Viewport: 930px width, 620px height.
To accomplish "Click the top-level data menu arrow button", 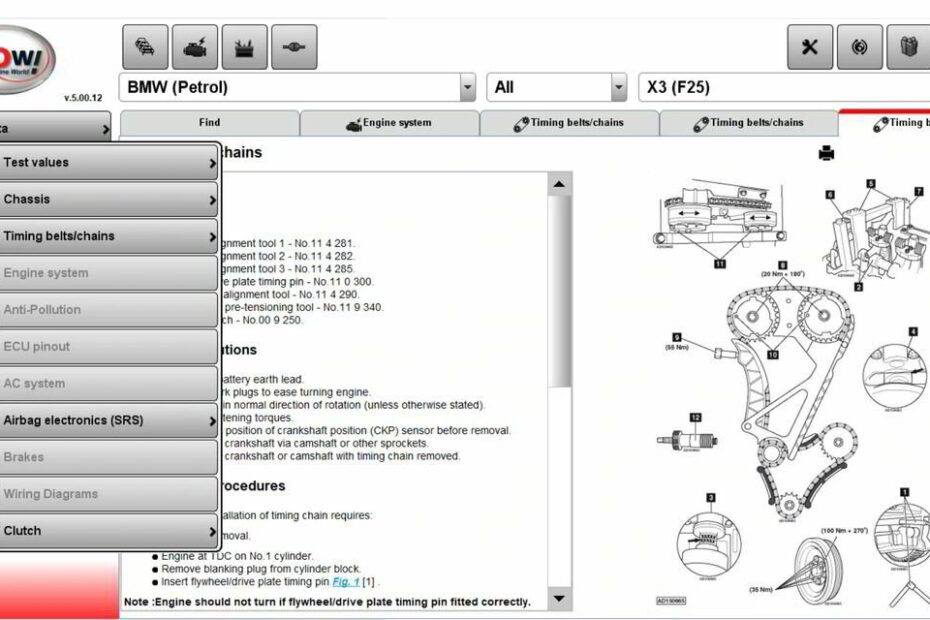I will coord(55,128).
